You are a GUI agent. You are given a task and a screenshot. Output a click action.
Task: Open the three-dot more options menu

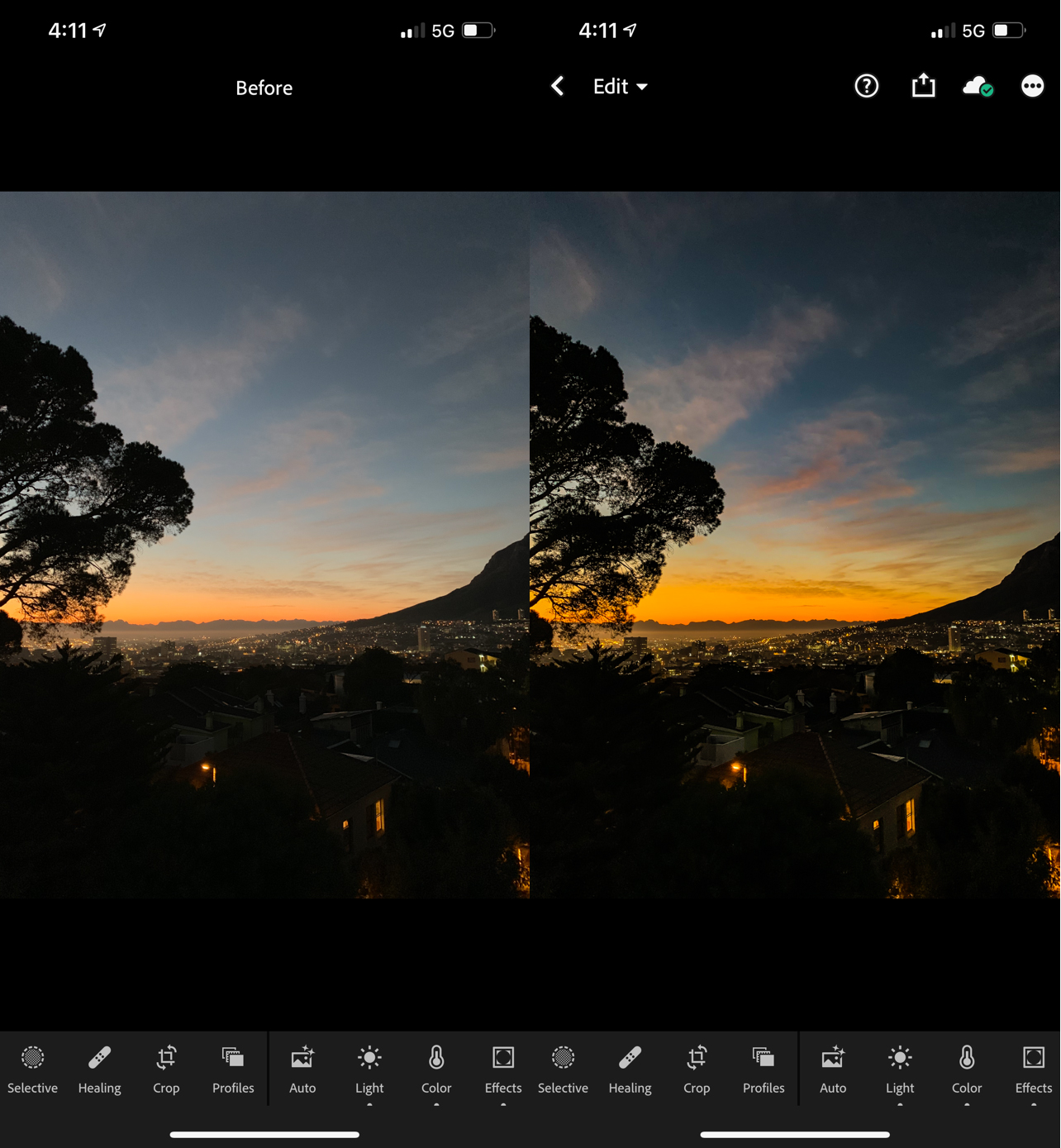[1032, 86]
